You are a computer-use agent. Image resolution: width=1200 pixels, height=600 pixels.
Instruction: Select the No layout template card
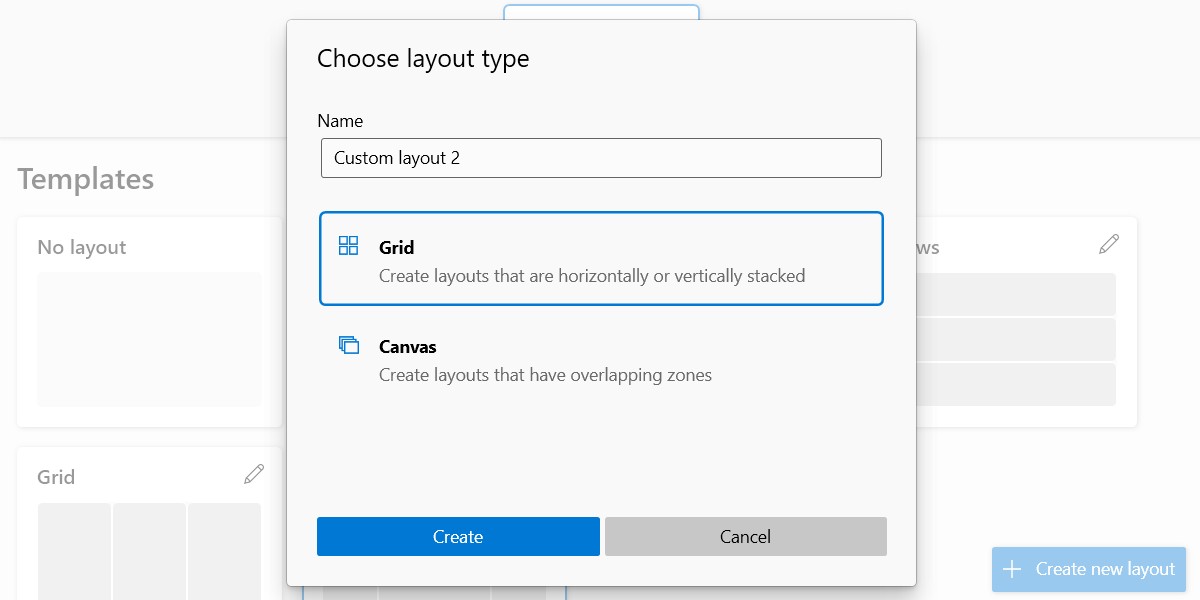[149, 322]
